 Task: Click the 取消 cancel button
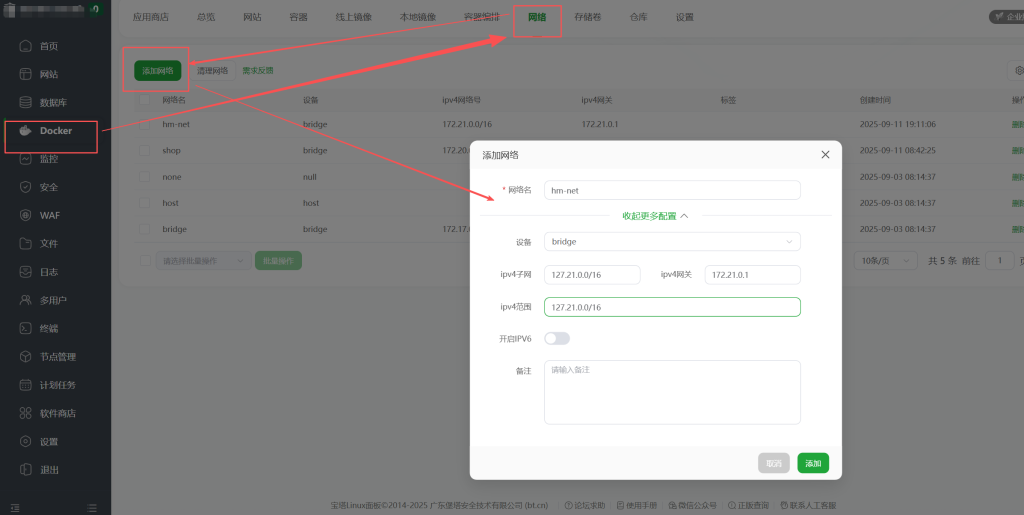[774, 463]
